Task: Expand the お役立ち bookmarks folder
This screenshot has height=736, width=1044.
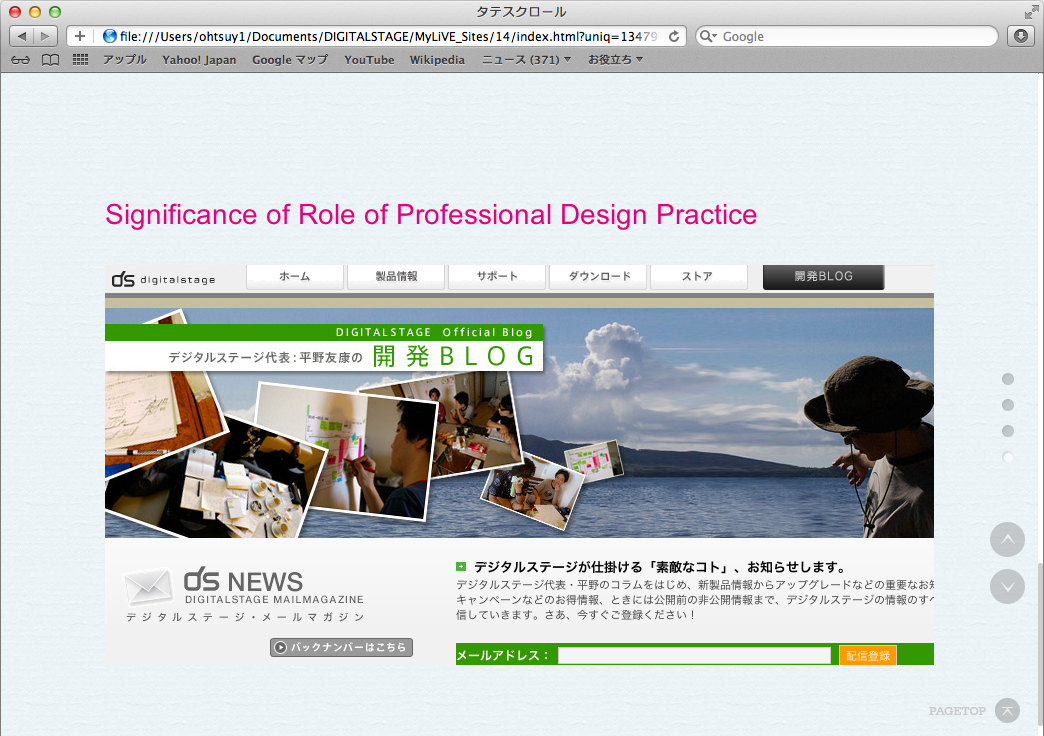Action: click(615, 59)
